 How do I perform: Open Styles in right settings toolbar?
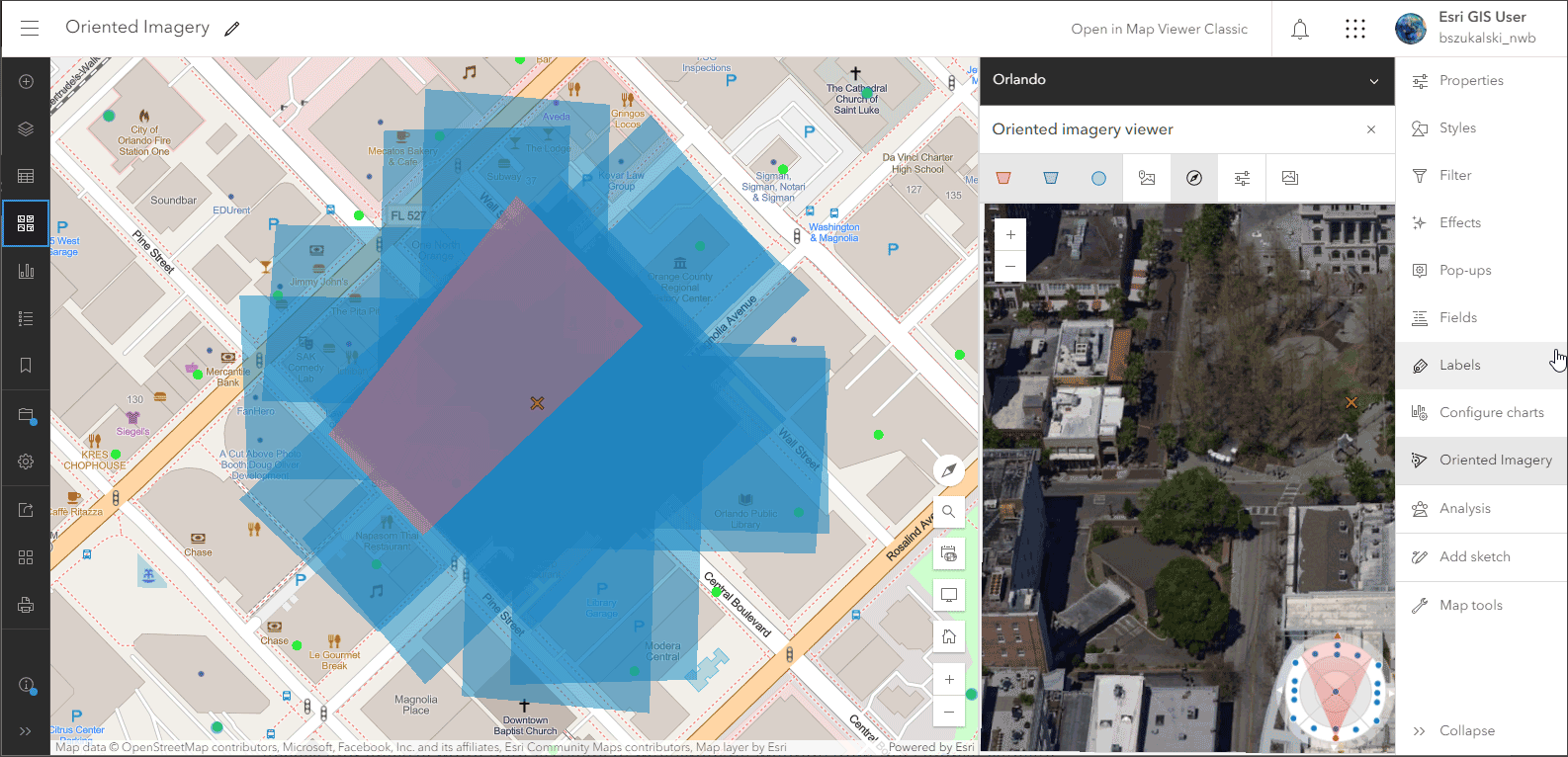(1481, 128)
